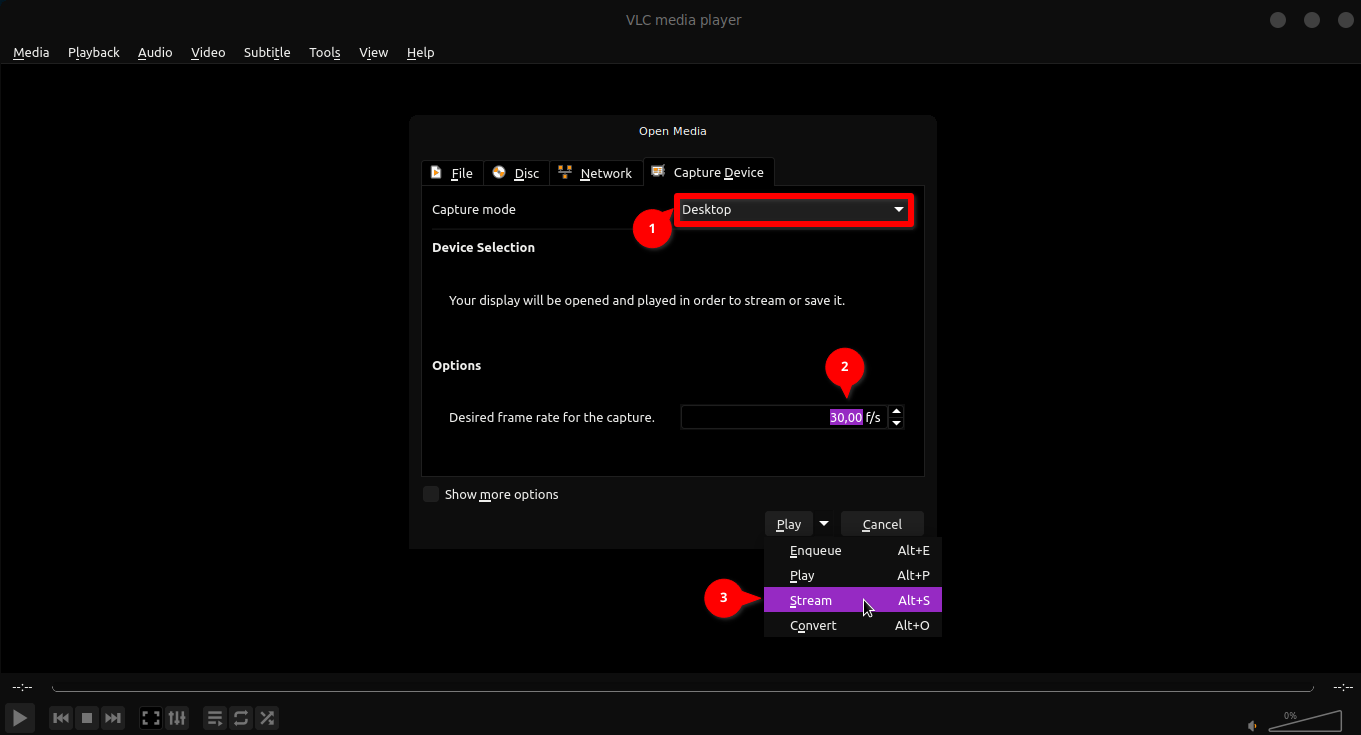The height and width of the screenshot is (735, 1361).
Task: Select Convert in the Play dropdown menu
Action: point(813,626)
